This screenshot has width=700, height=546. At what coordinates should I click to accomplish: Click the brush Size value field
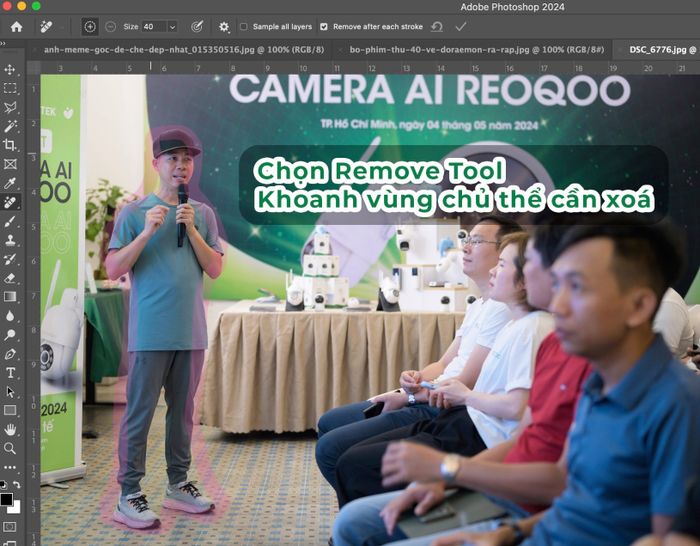coord(154,27)
